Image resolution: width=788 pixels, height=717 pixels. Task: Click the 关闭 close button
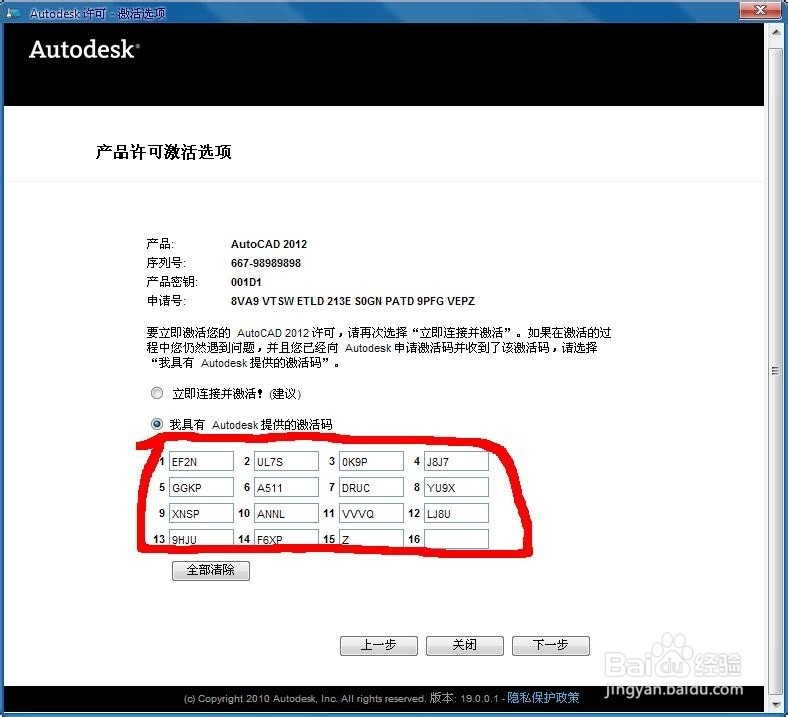tap(464, 645)
